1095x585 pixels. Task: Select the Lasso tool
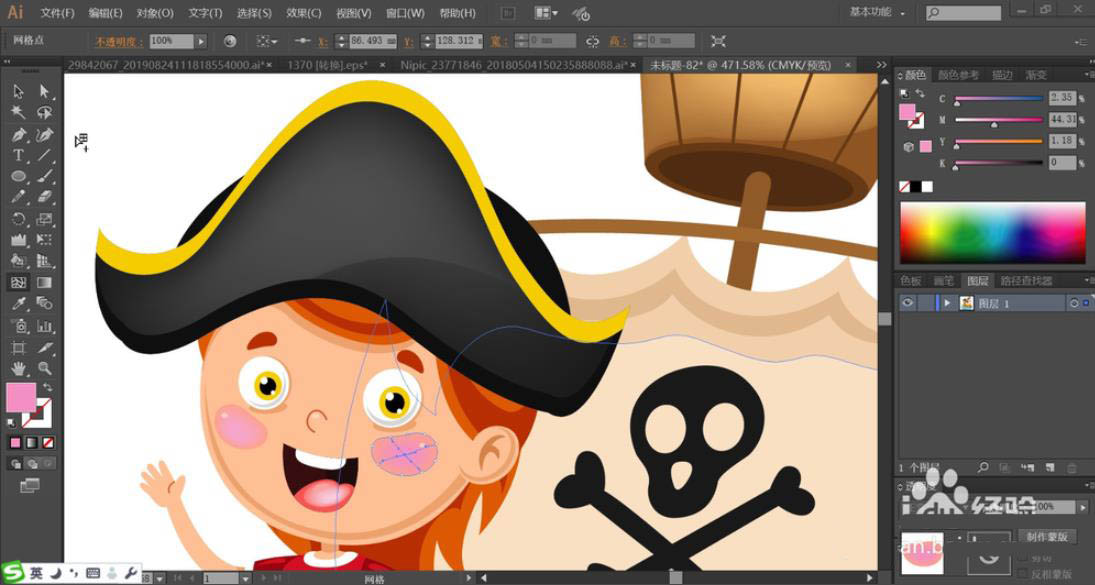44,112
